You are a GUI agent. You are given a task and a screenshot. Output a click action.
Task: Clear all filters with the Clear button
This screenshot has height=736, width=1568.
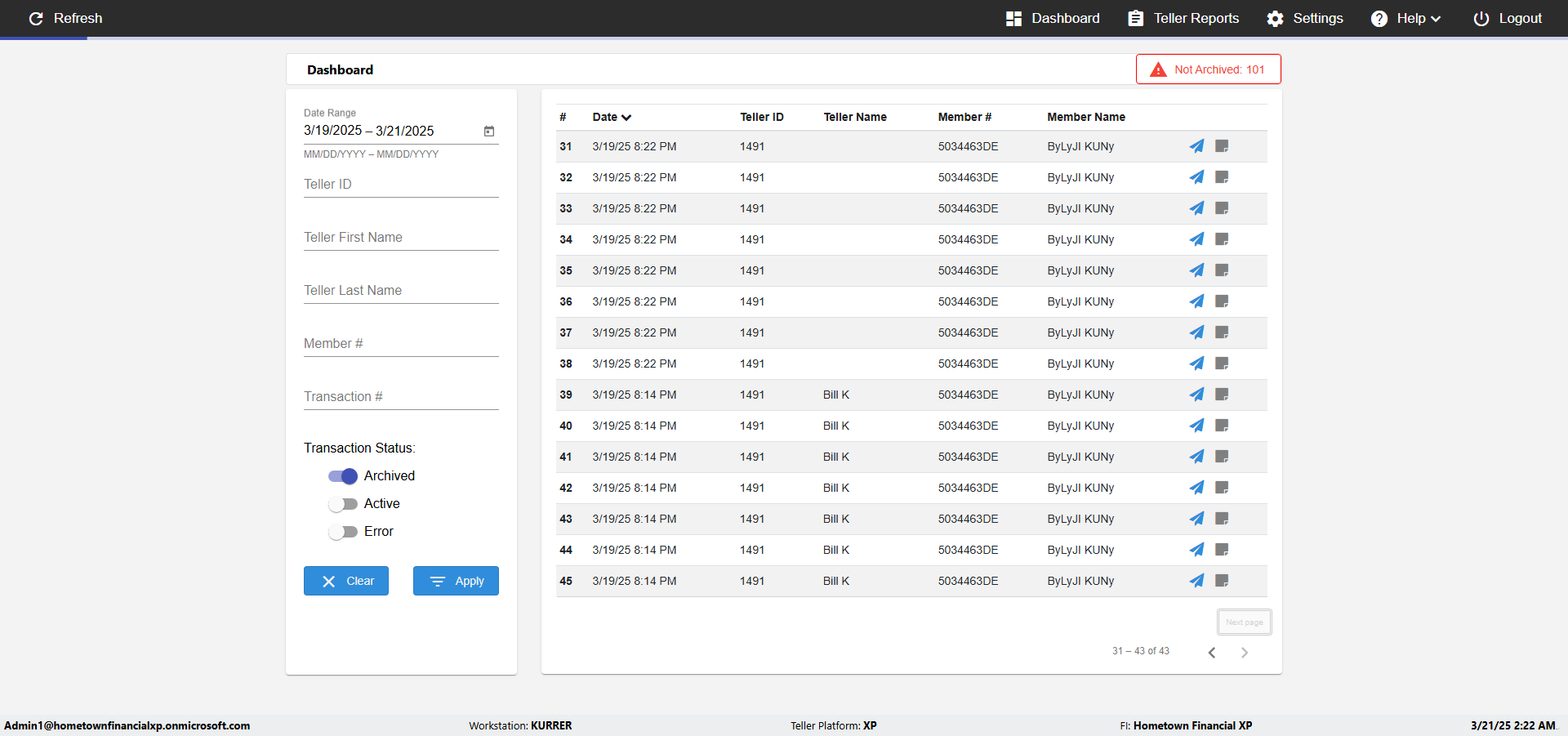pos(346,581)
